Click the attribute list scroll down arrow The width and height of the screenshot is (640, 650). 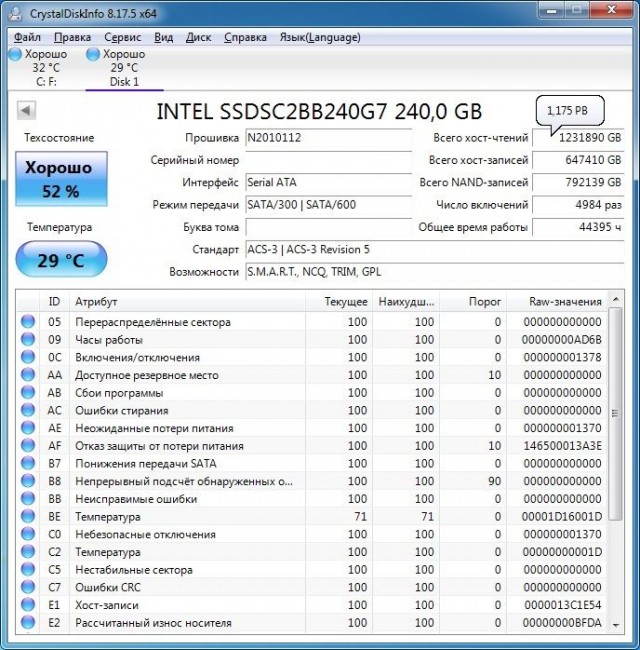(616, 625)
